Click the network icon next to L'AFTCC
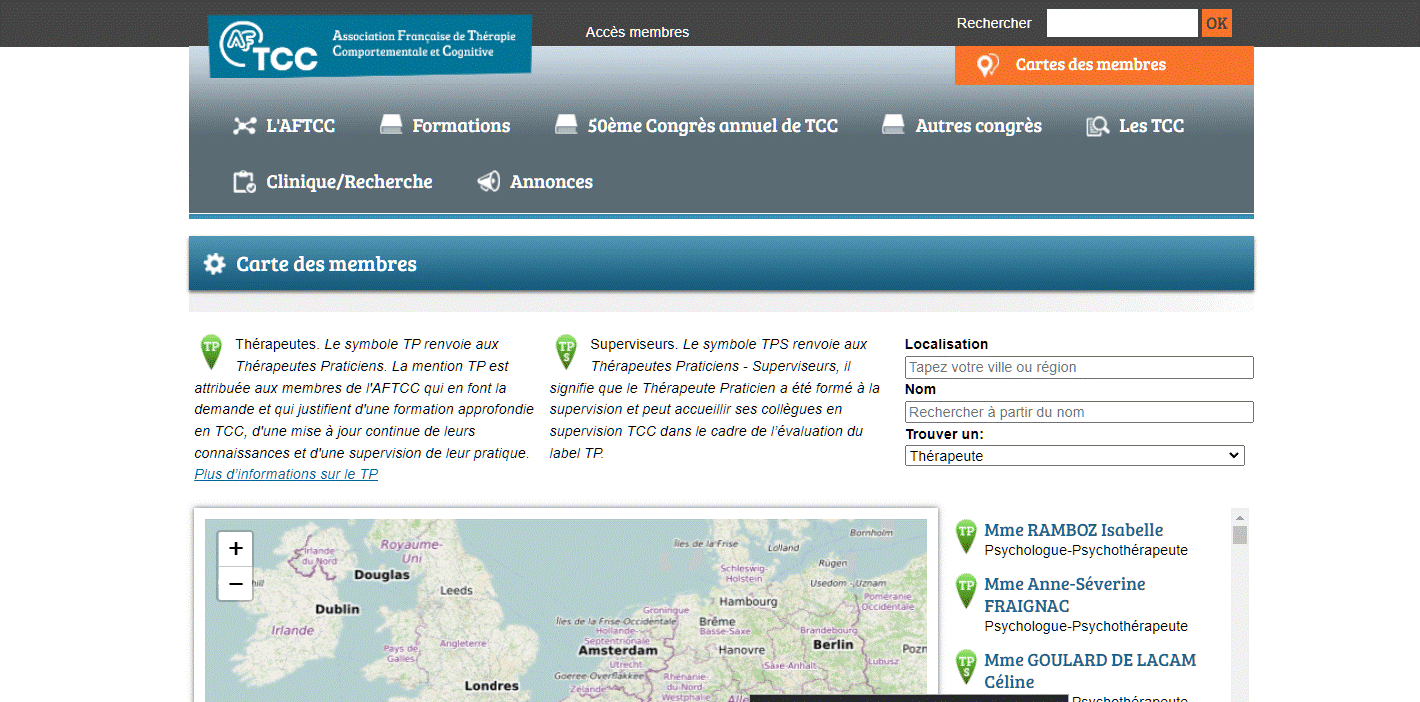 pos(245,126)
